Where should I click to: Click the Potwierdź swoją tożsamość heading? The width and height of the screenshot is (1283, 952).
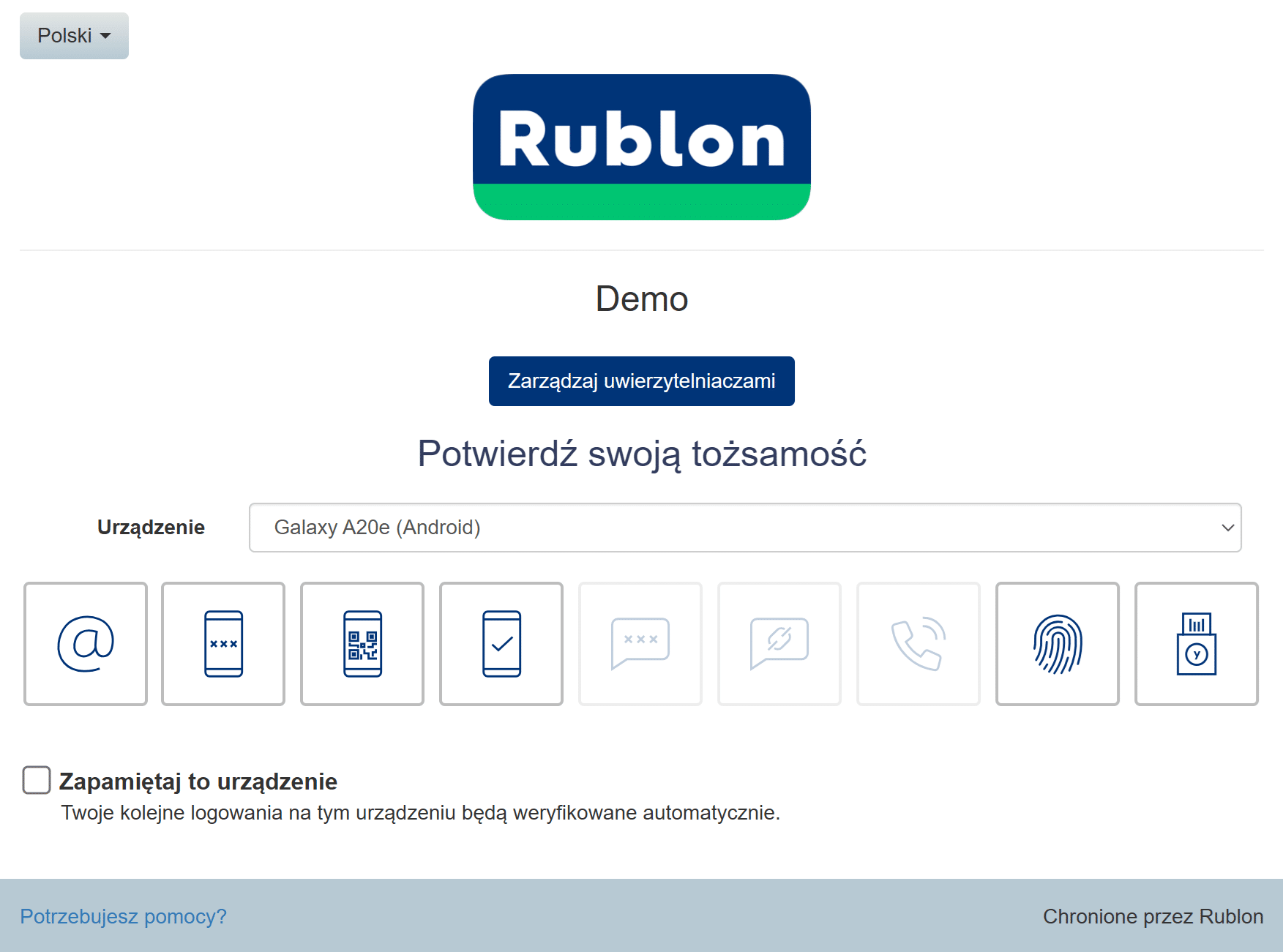point(641,454)
